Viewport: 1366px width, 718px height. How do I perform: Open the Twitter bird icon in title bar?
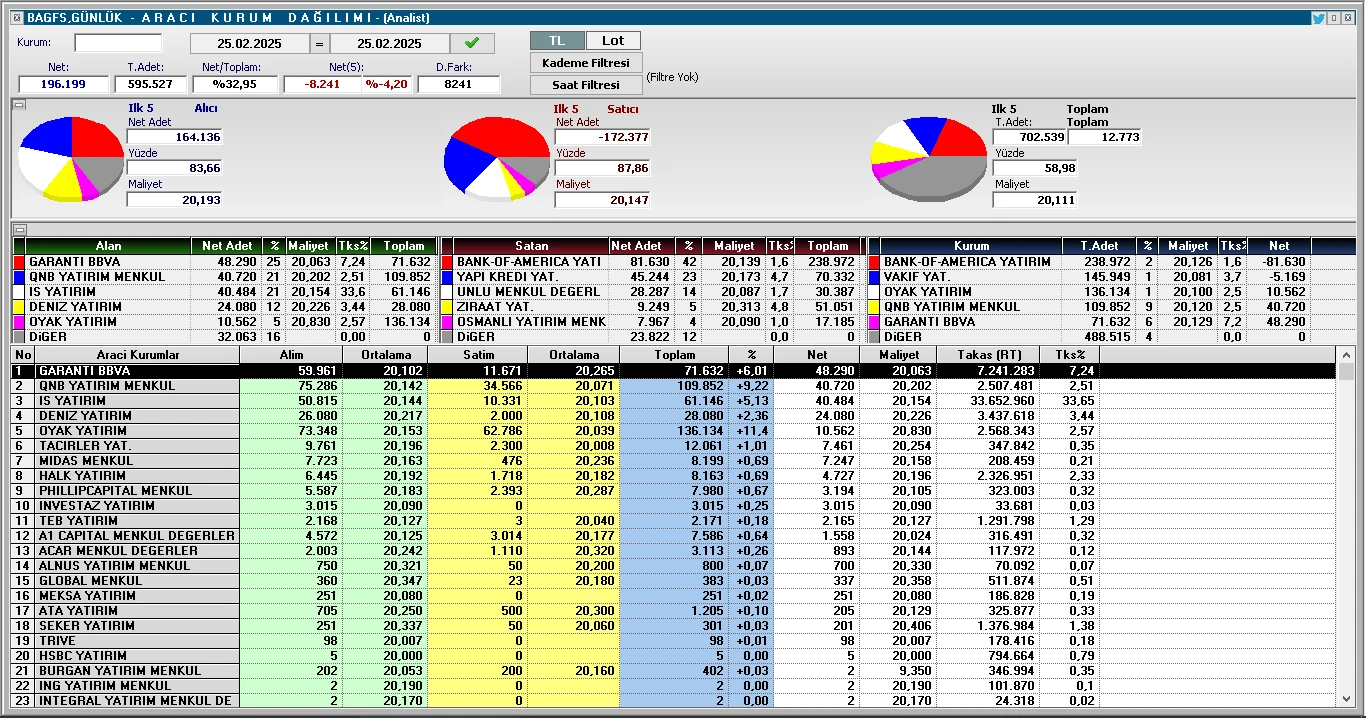pyautogui.click(x=1319, y=18)
